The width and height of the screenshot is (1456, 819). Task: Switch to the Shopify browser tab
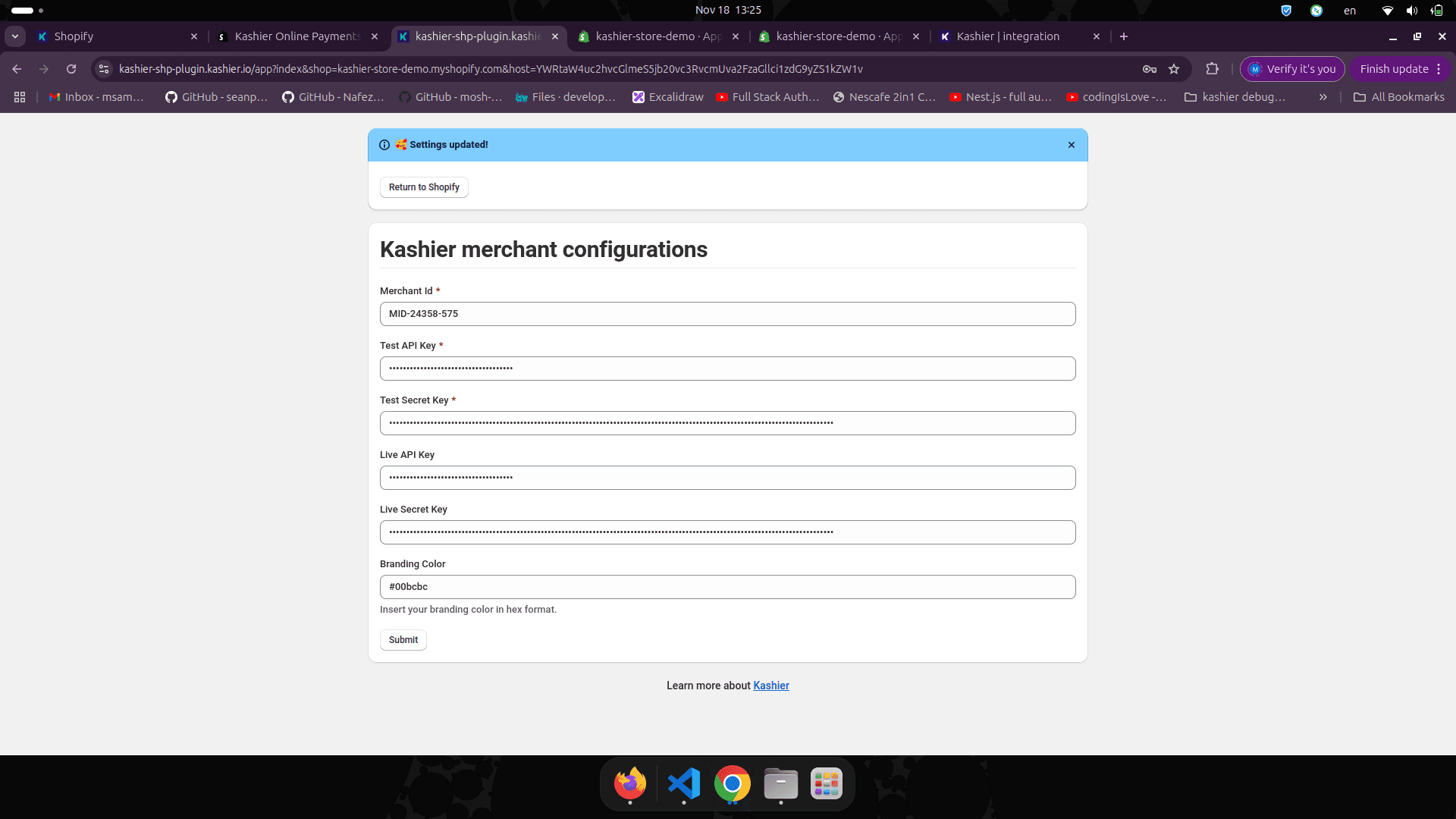tap(118, 36)
